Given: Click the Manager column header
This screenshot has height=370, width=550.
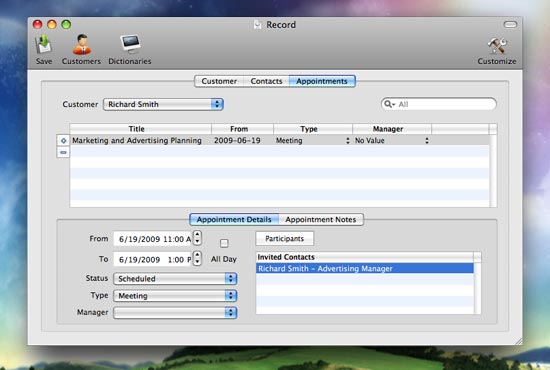Looking at the screenshot, I should [x=392, y=129].
